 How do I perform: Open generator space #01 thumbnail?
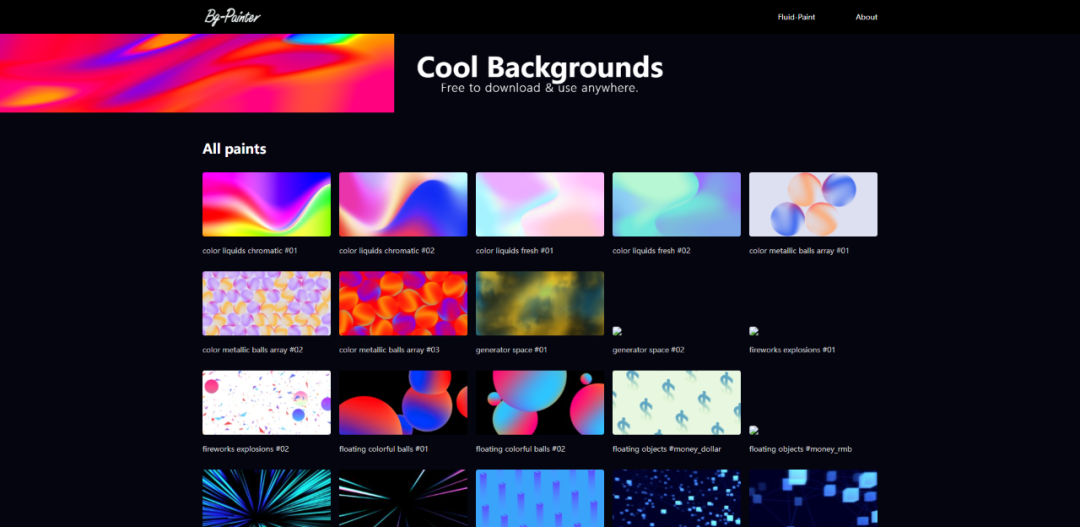pos(540,303)
